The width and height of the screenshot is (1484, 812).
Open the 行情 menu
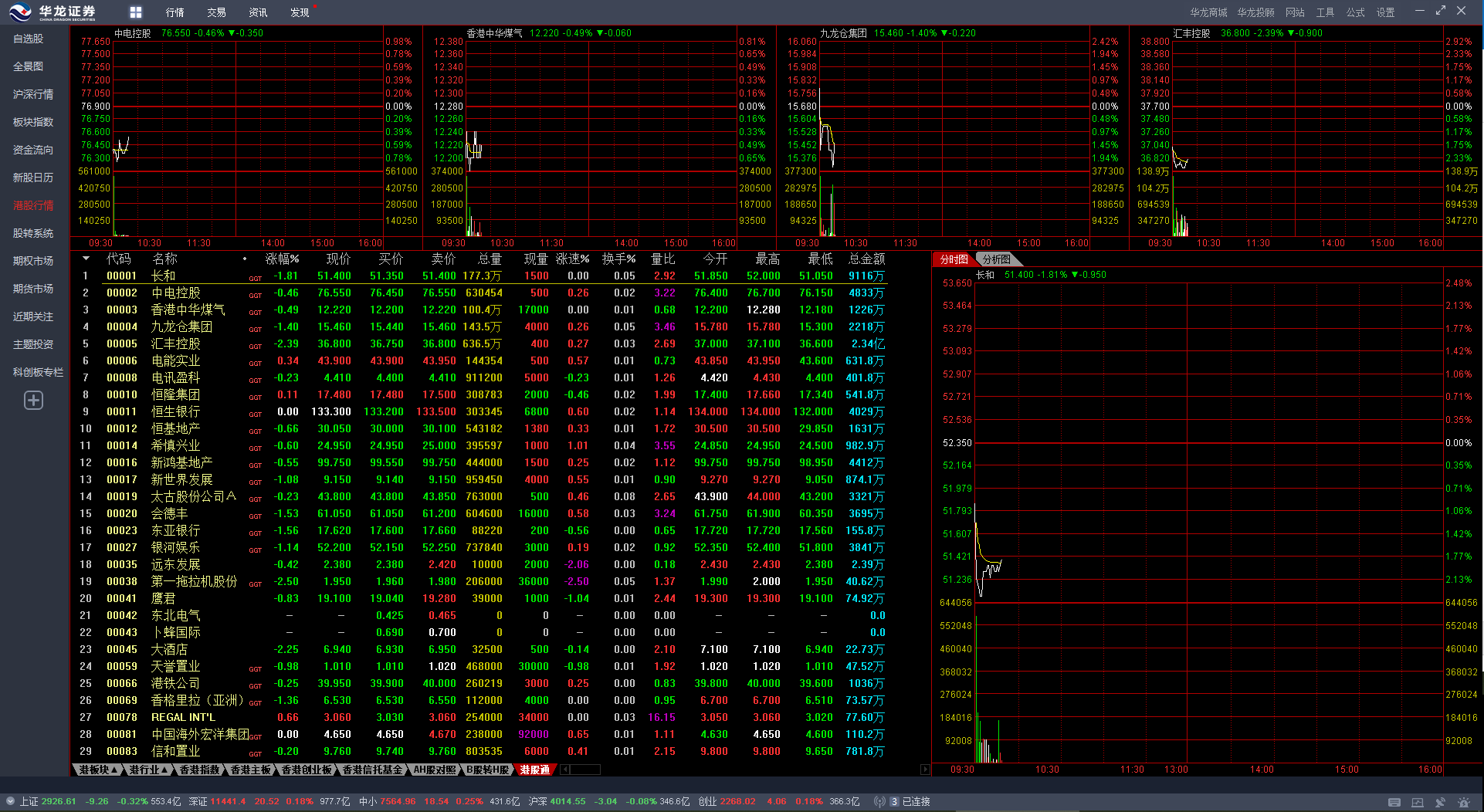[175, 12]
